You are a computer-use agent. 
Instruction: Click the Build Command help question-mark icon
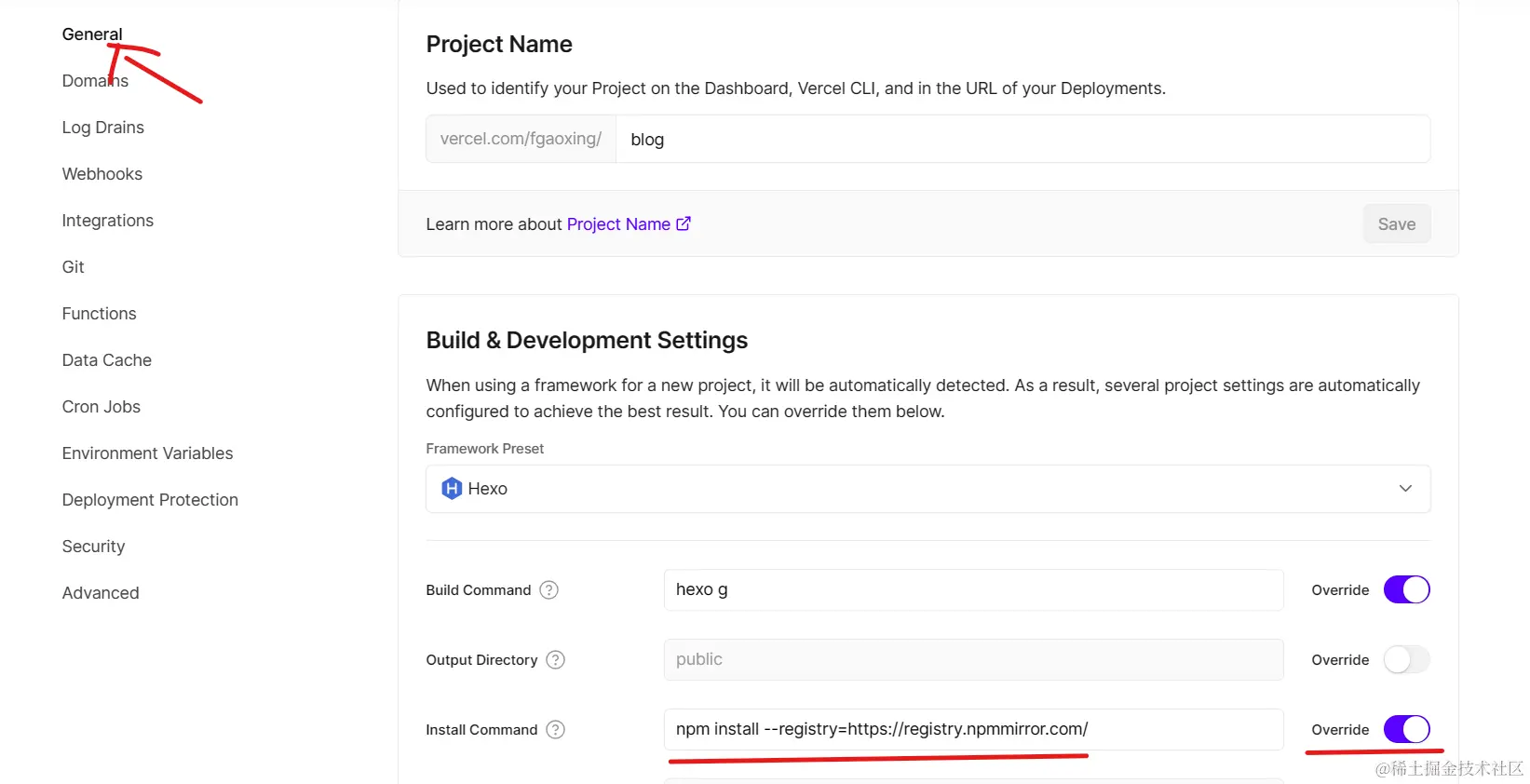[x=549, y=590]
